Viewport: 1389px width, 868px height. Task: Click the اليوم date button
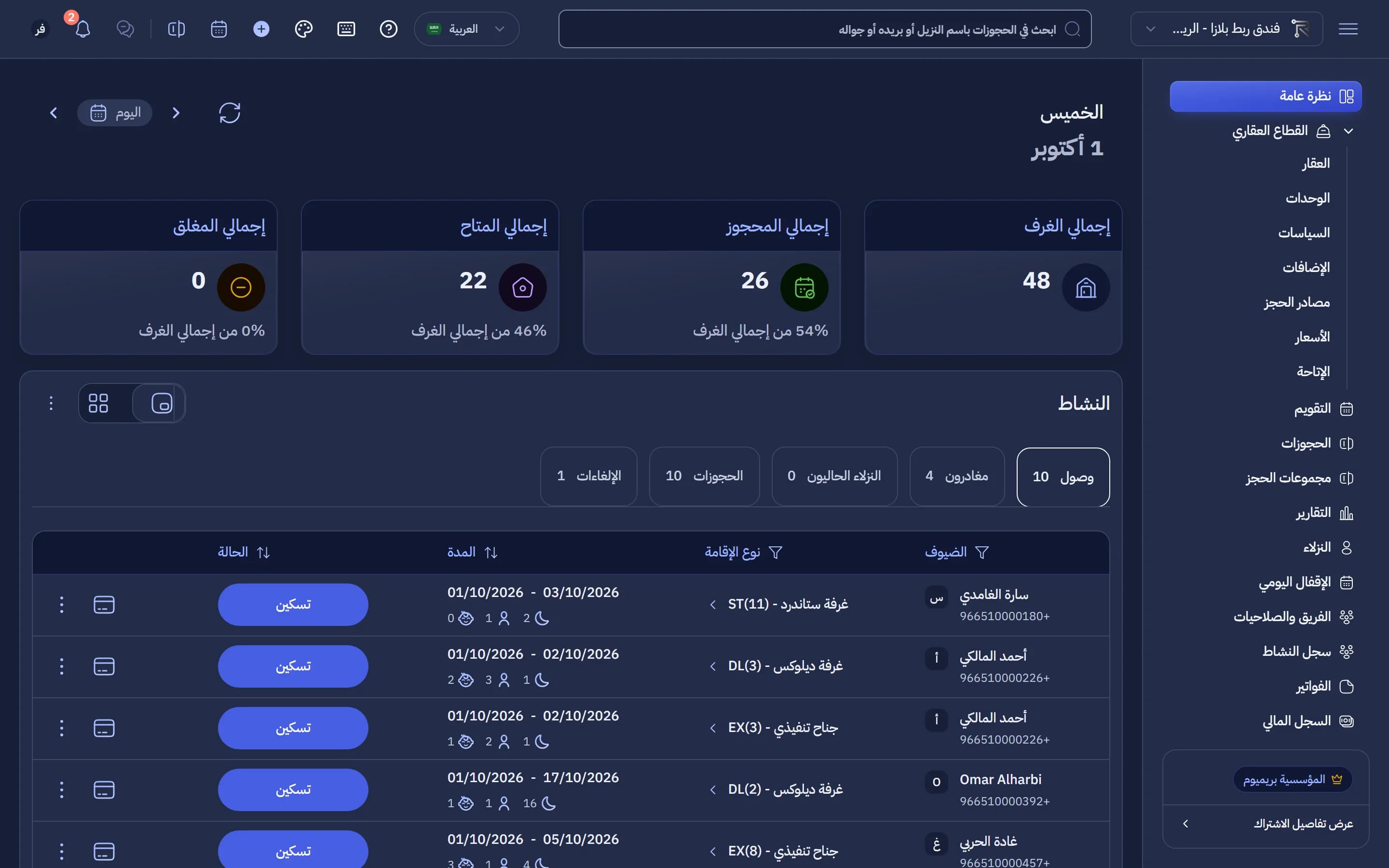click(x=115, y=112)
